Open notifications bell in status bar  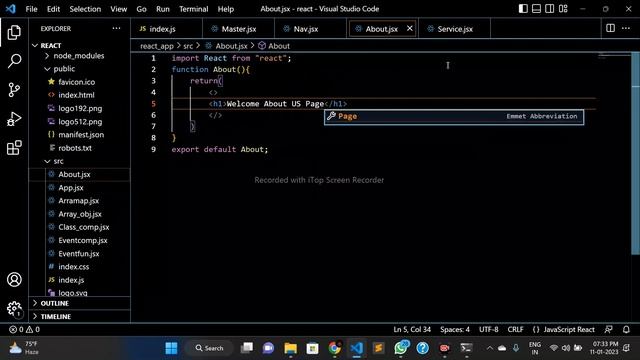pos(626,329)
